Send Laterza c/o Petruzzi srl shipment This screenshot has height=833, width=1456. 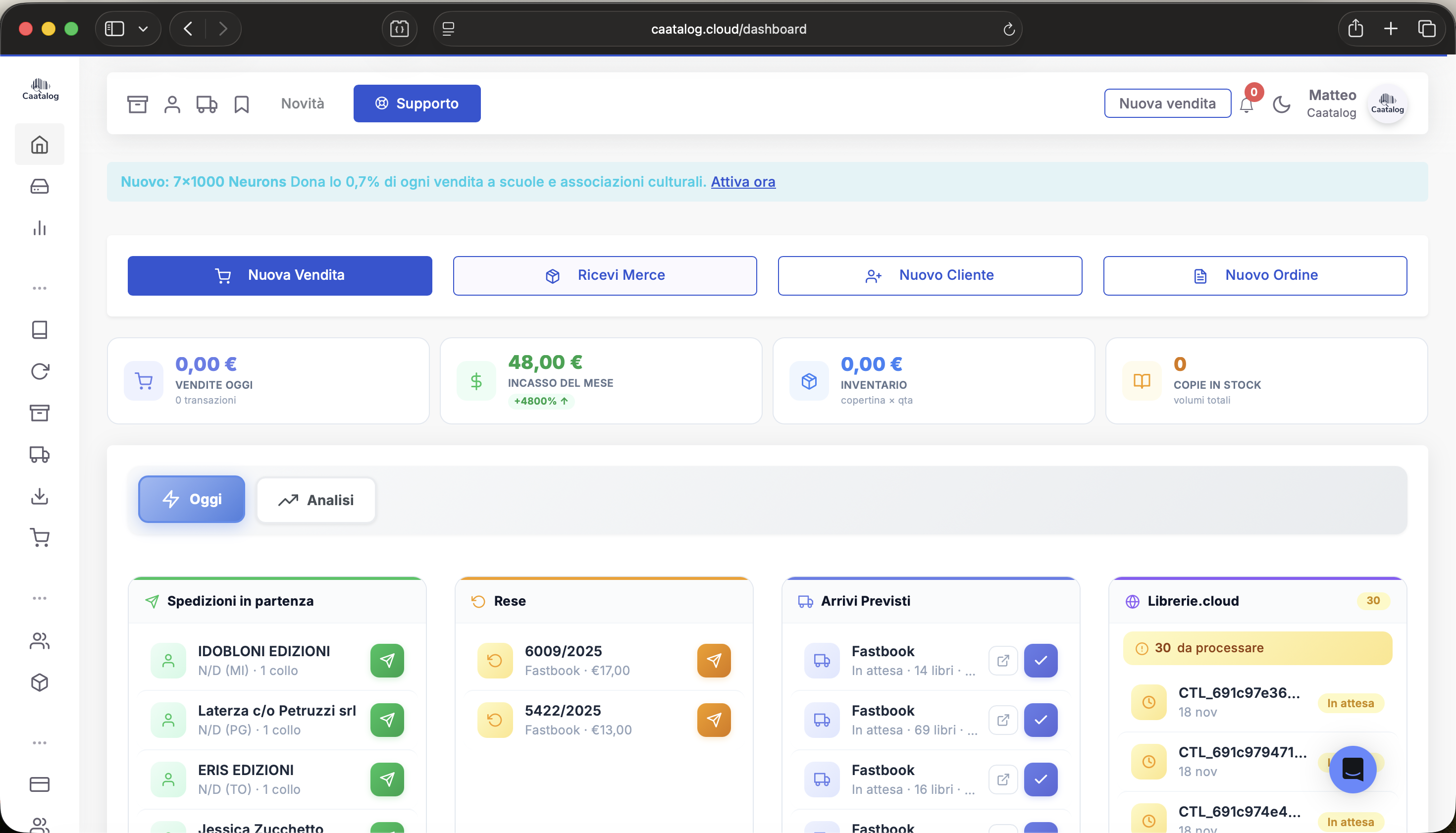point(387,720)
